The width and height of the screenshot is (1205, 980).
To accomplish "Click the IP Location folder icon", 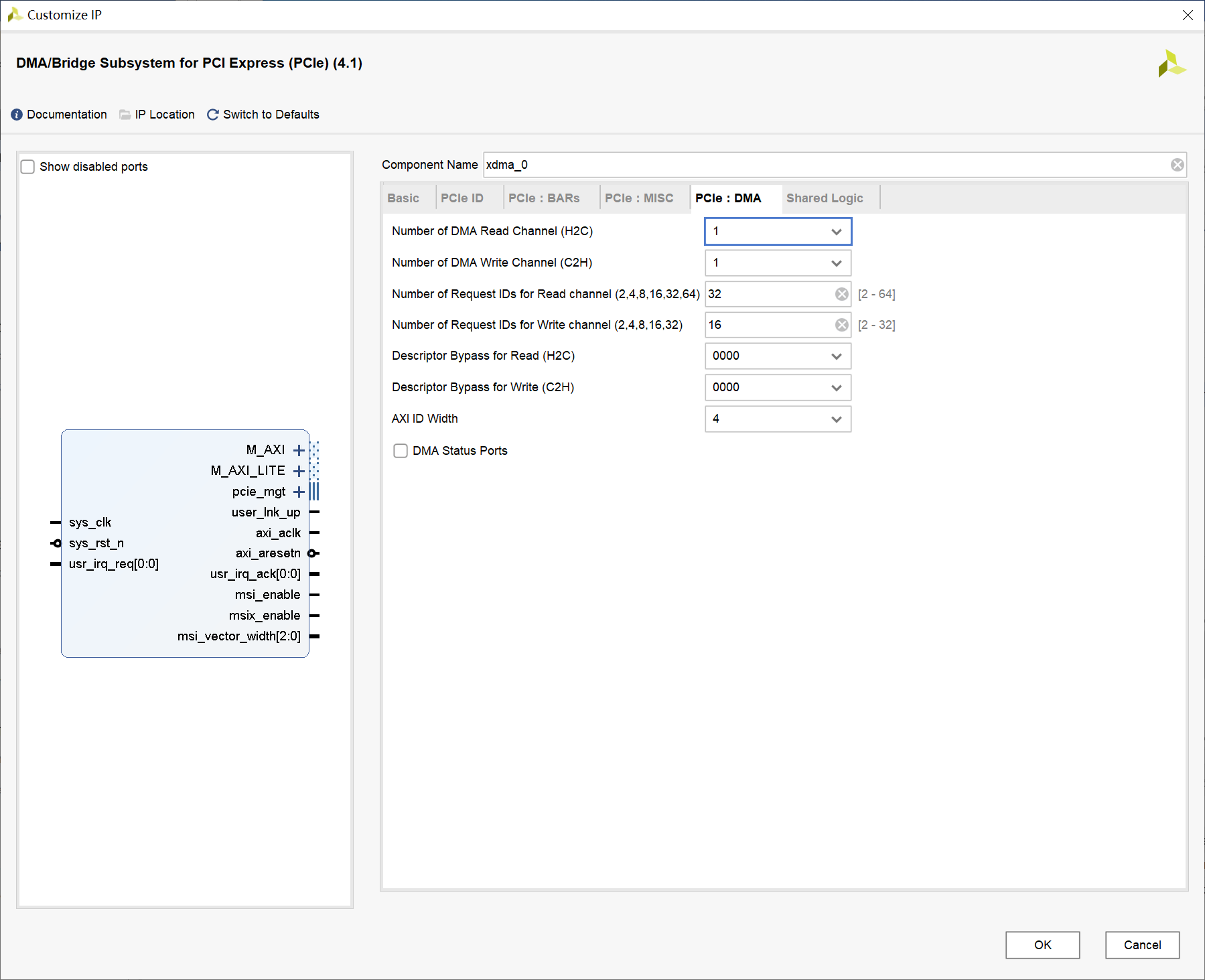I will 125,115.
